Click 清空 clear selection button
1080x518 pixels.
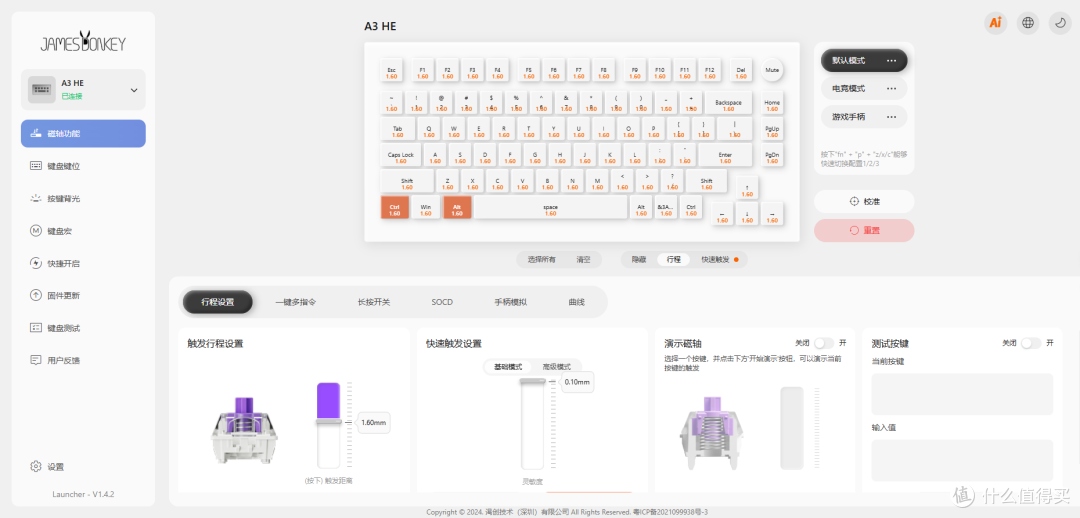[x=583, y=260]
